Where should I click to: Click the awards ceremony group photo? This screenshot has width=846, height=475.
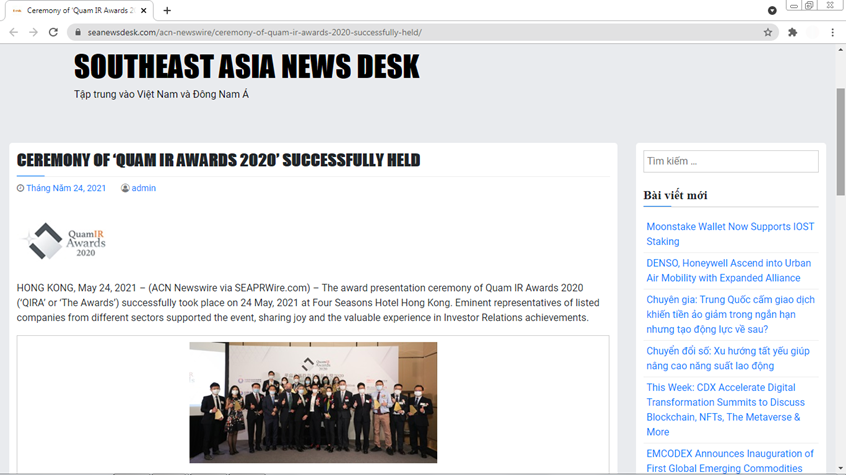pos(313,402)
